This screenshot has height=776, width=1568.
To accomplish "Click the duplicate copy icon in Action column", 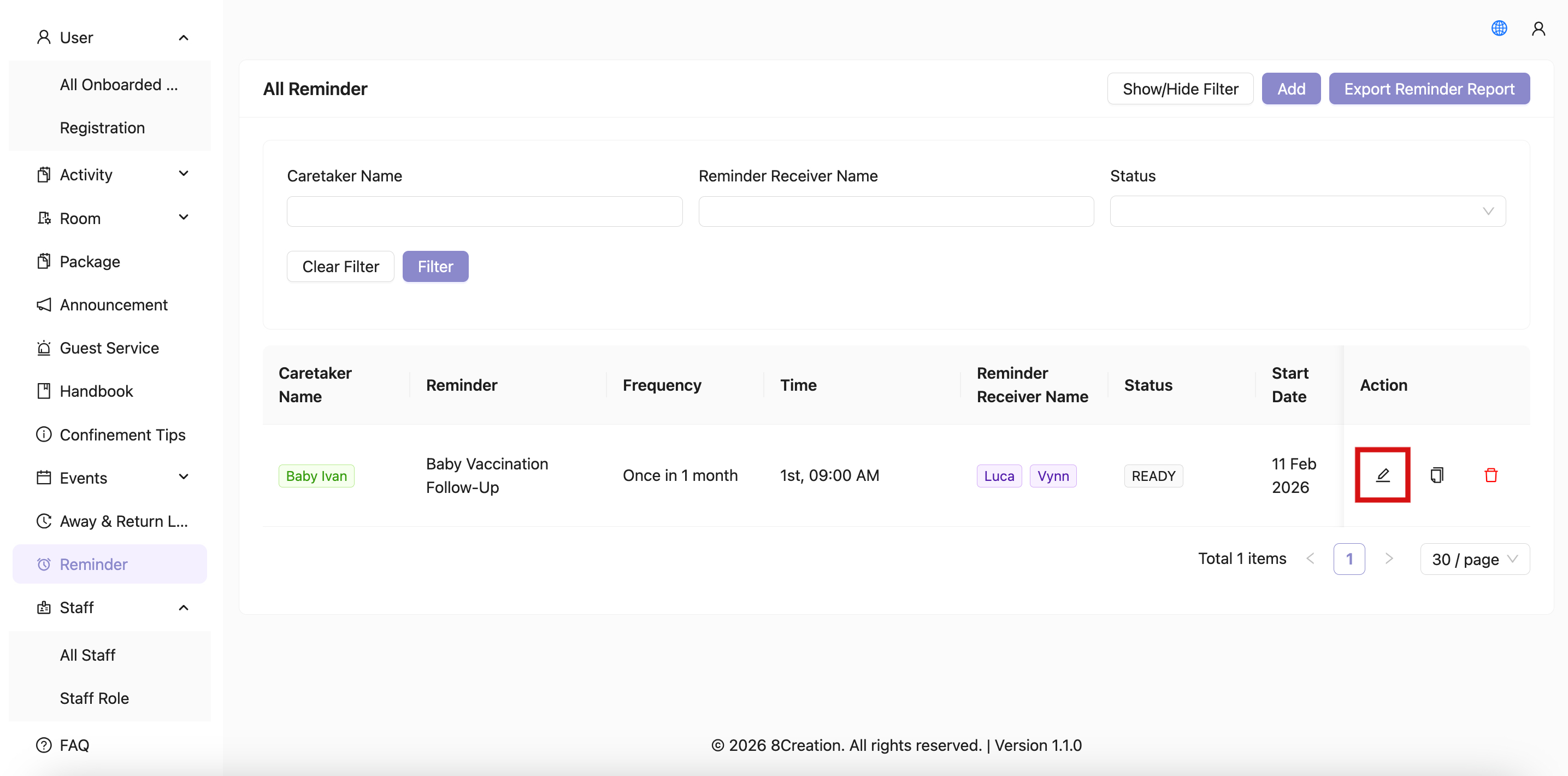I will click(x=1436, y=475).
